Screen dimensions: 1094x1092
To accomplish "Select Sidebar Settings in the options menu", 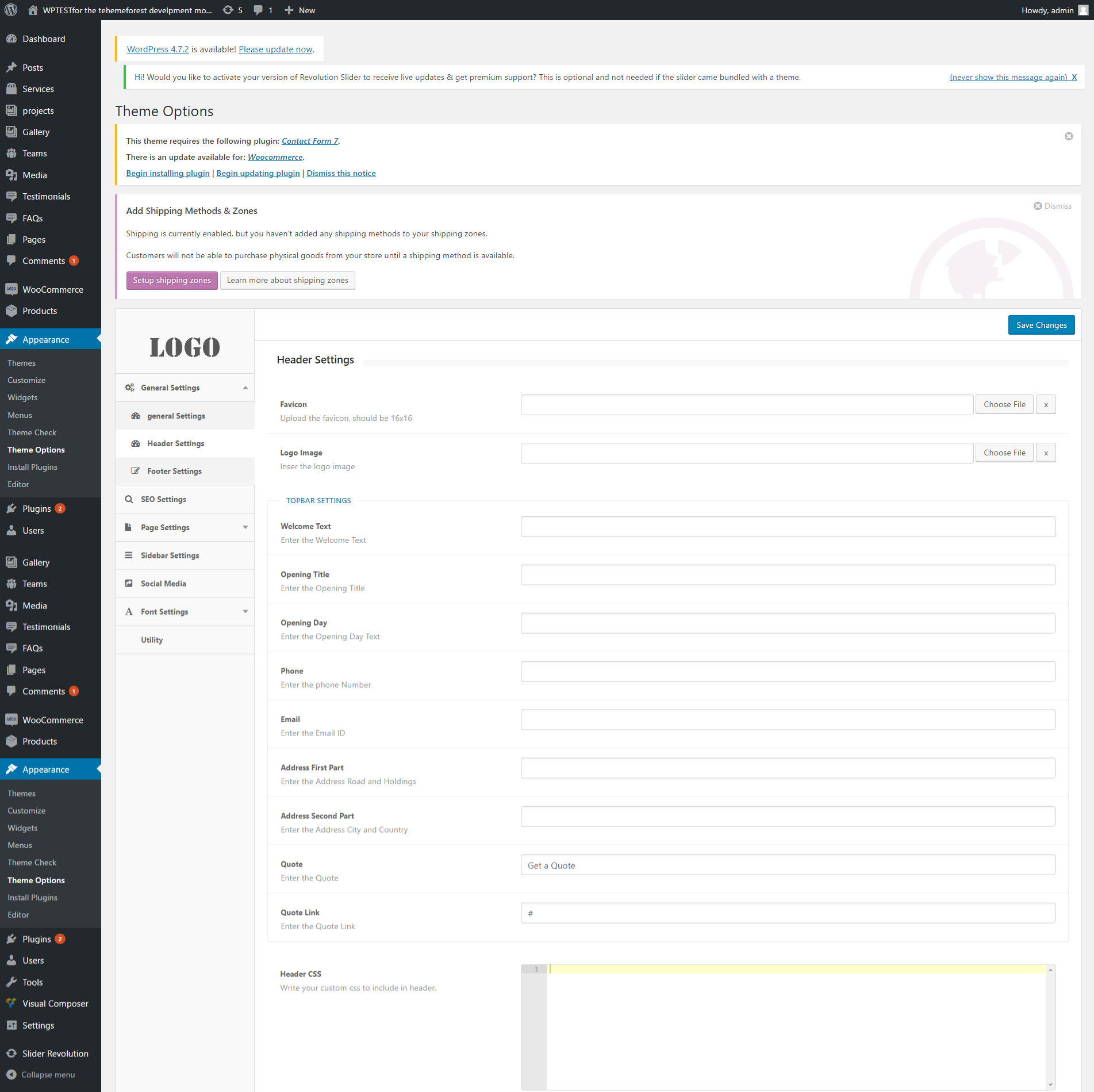I will (x=170, y=555).
